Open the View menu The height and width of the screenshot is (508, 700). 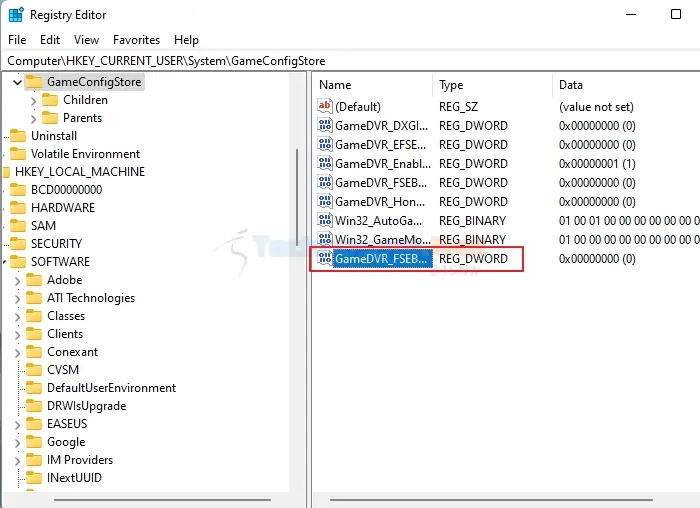tap(86, 40)
